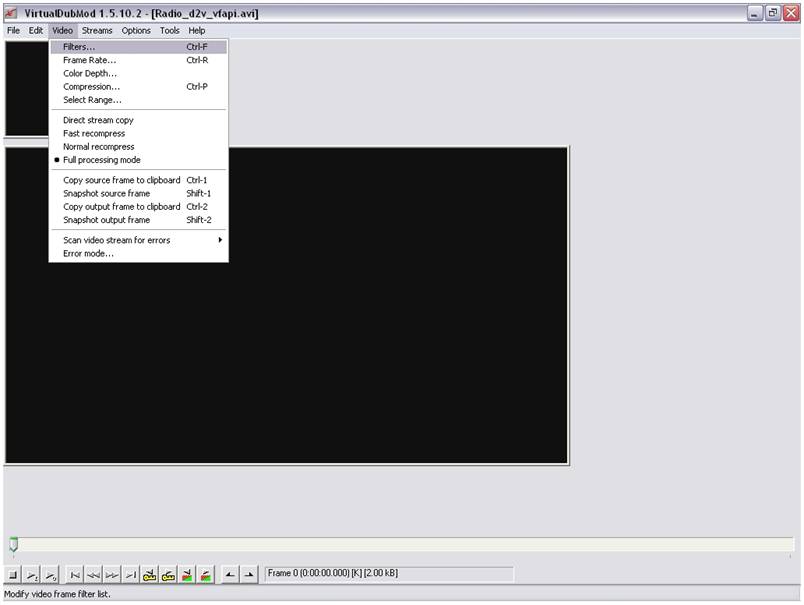Viewport: 804px width, 605px height.
Task: Click the timeline seek bar track
Action: coord(400,544)
